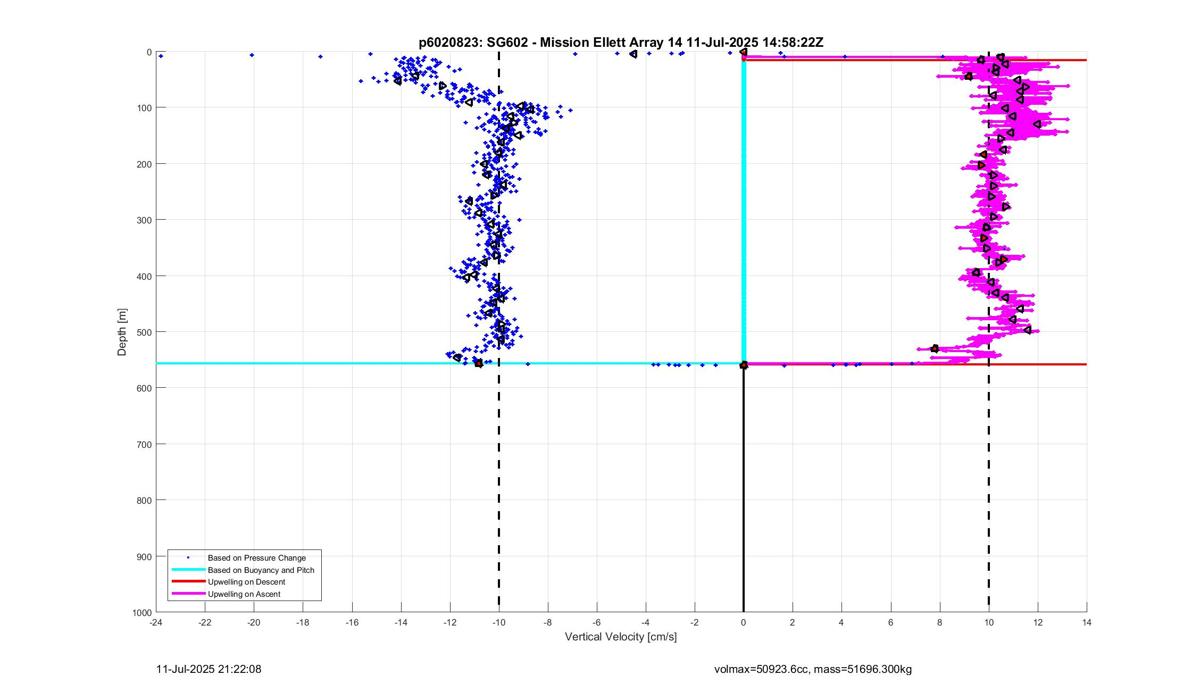
Task: Click depth axis tick label '600'
Action: (144, 388)
